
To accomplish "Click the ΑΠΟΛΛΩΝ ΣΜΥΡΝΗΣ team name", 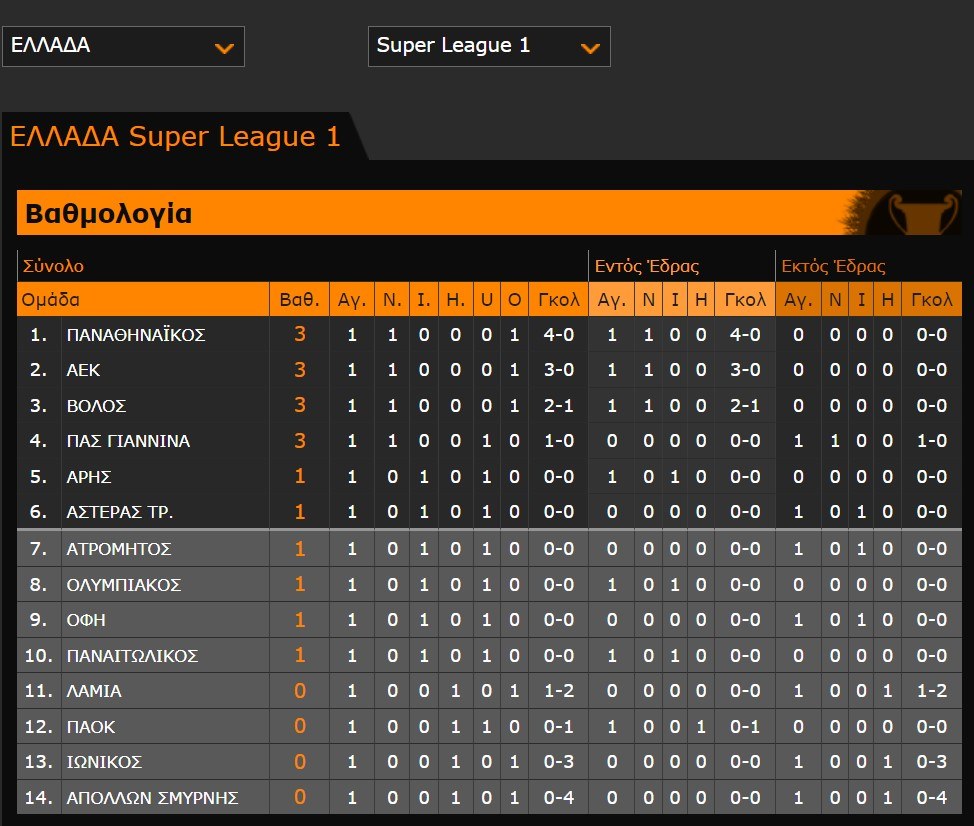I will (152, 798).
